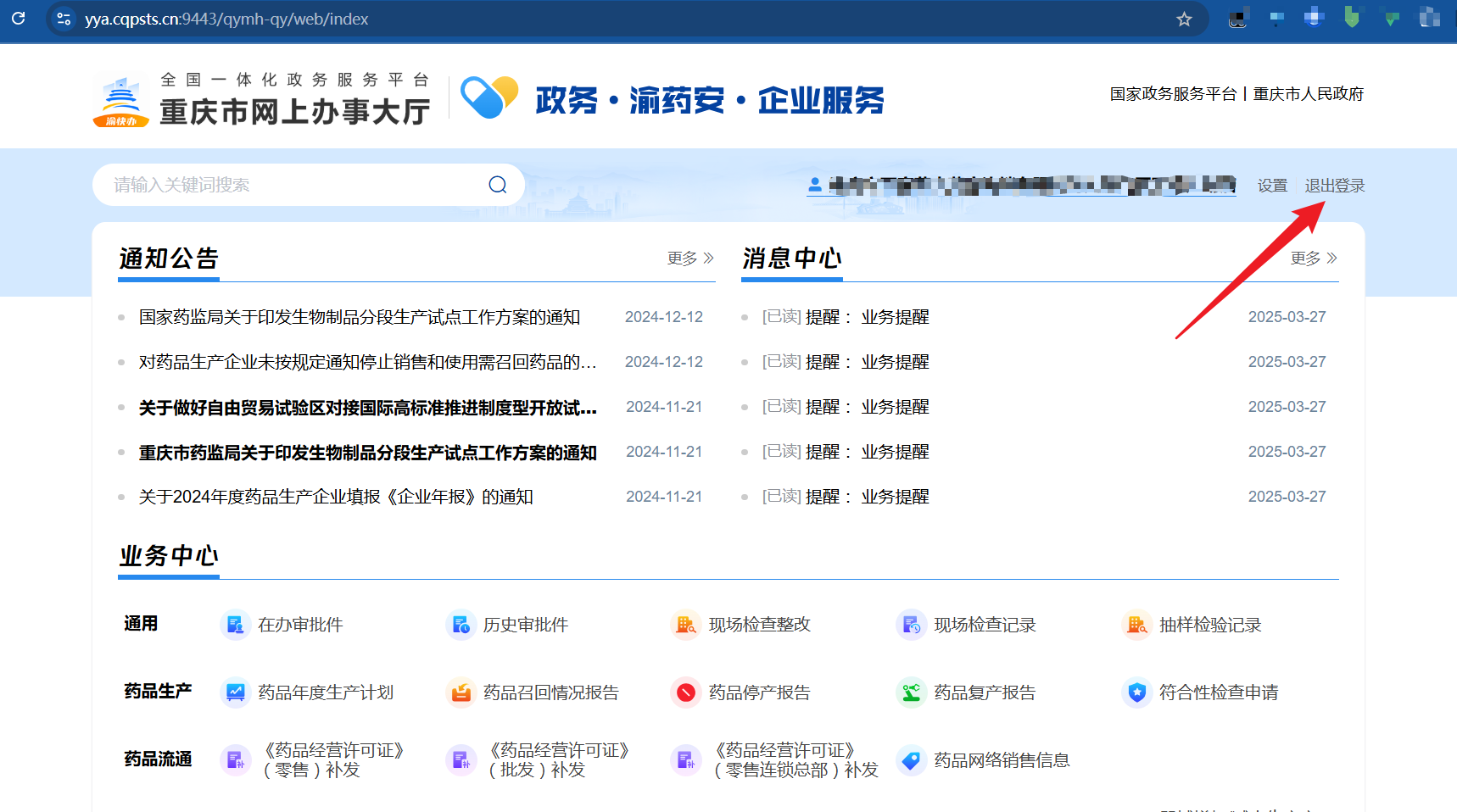Click the blue-yellow heart logo
This screenshot has width=1457, height=812.
pos(489,97)
